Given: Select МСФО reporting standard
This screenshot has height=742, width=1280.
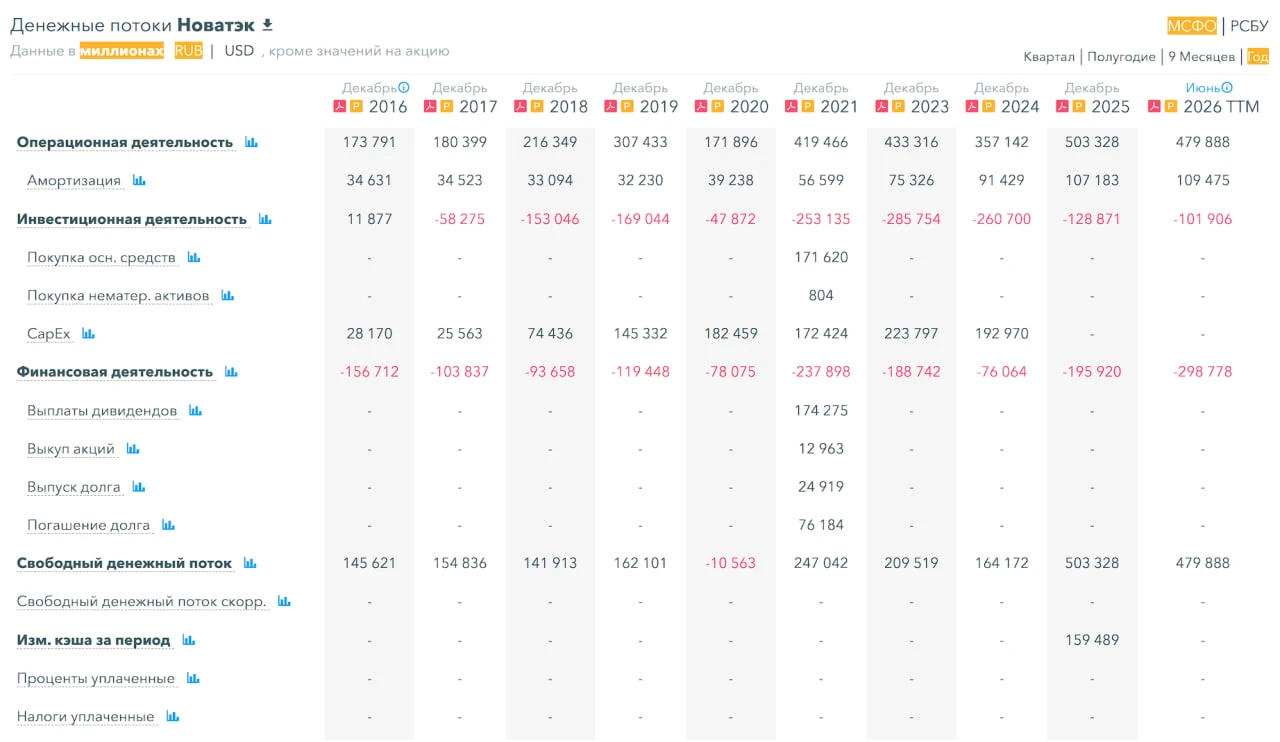Looking at the screenshot, I should click(x=1192, y=27).
